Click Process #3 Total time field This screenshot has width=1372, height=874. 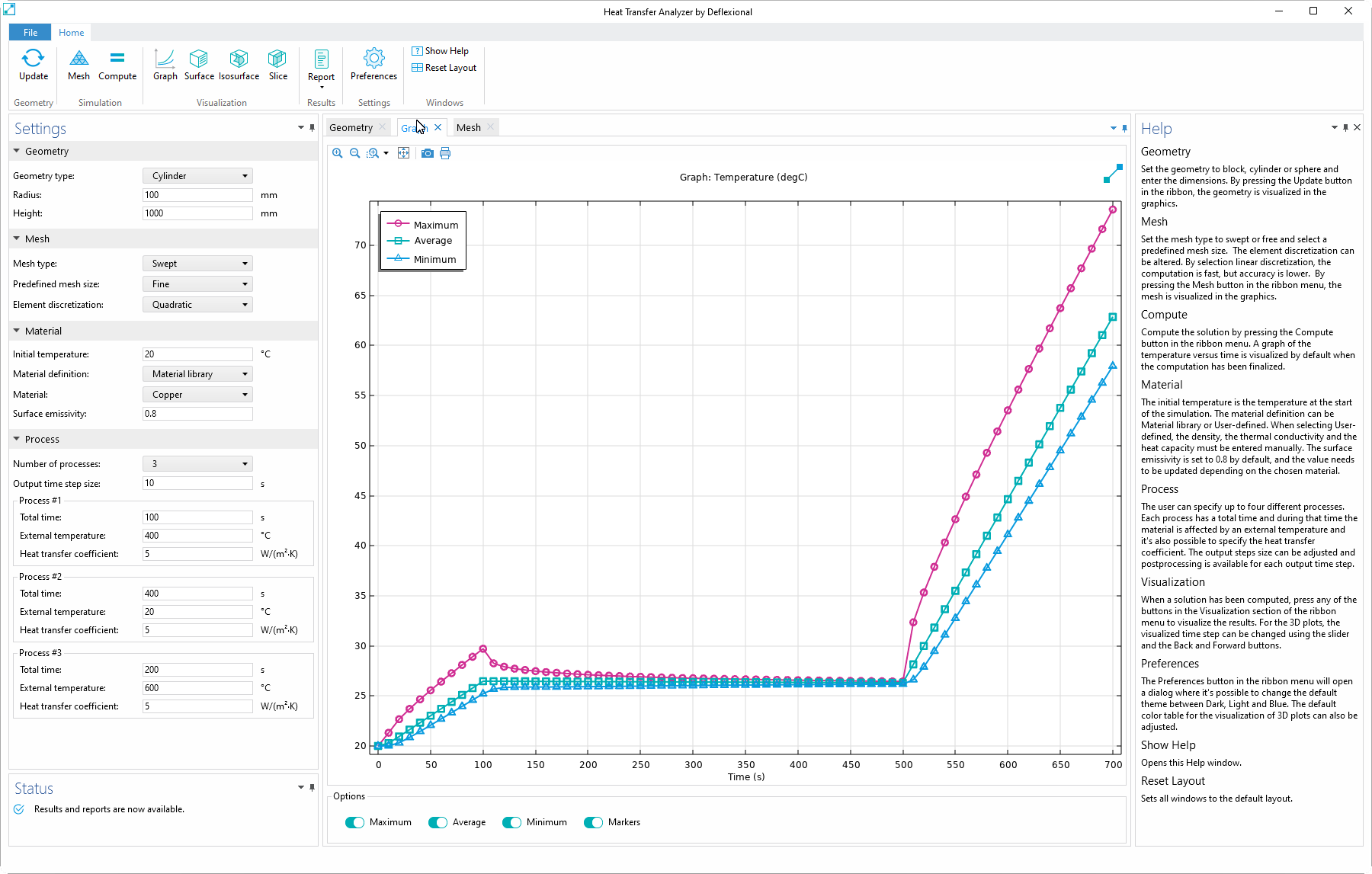pos(197,670)
